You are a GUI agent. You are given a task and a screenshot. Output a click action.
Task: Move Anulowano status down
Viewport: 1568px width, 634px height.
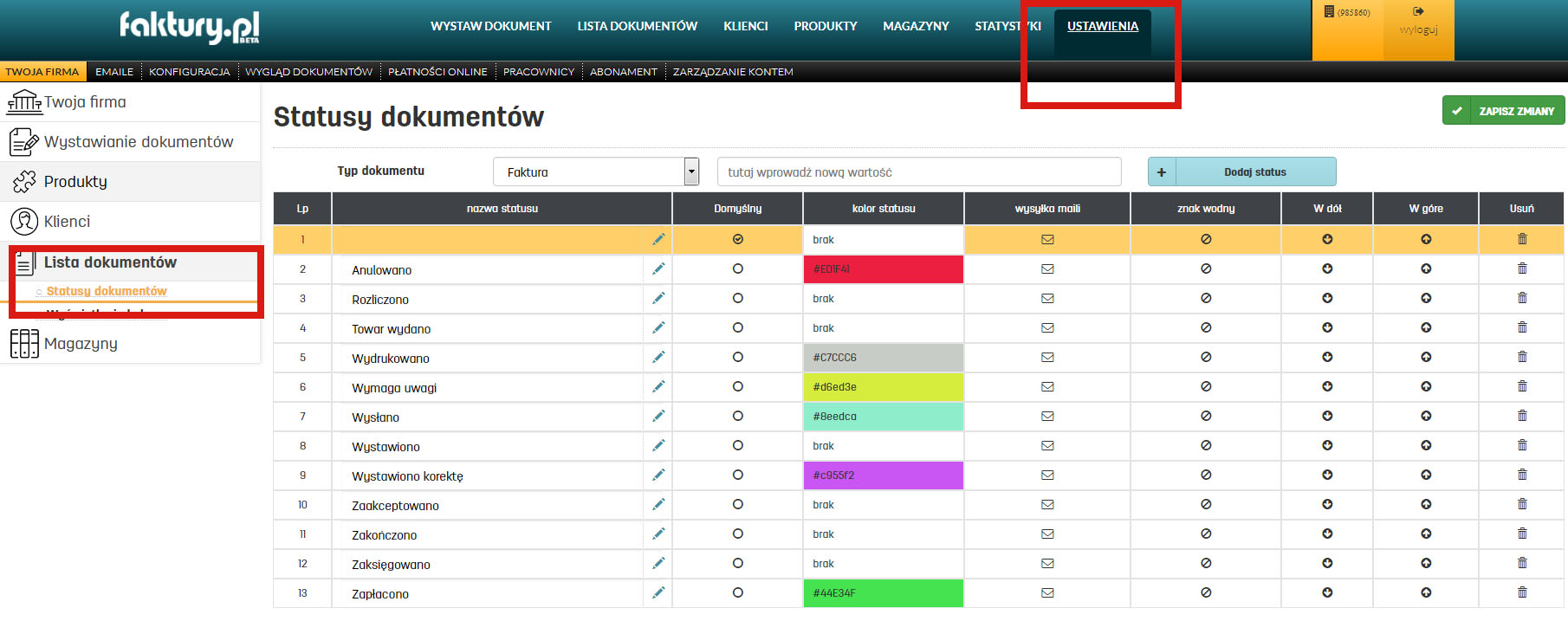(1327, 268)
